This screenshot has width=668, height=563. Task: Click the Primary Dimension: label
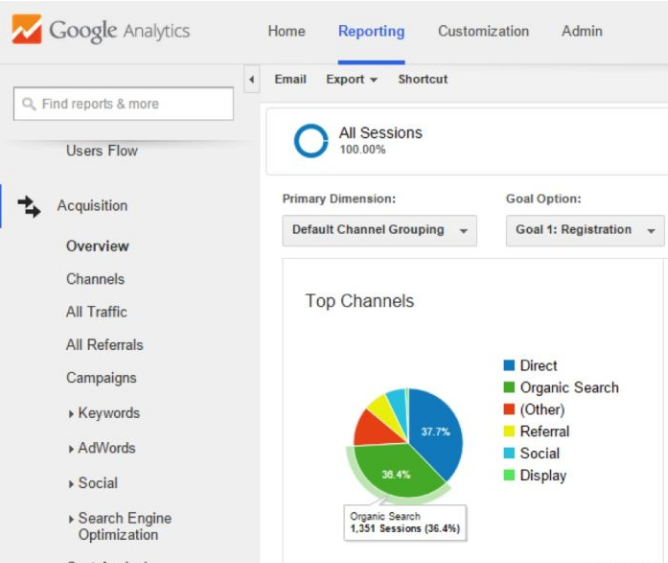tap(339, 199)
